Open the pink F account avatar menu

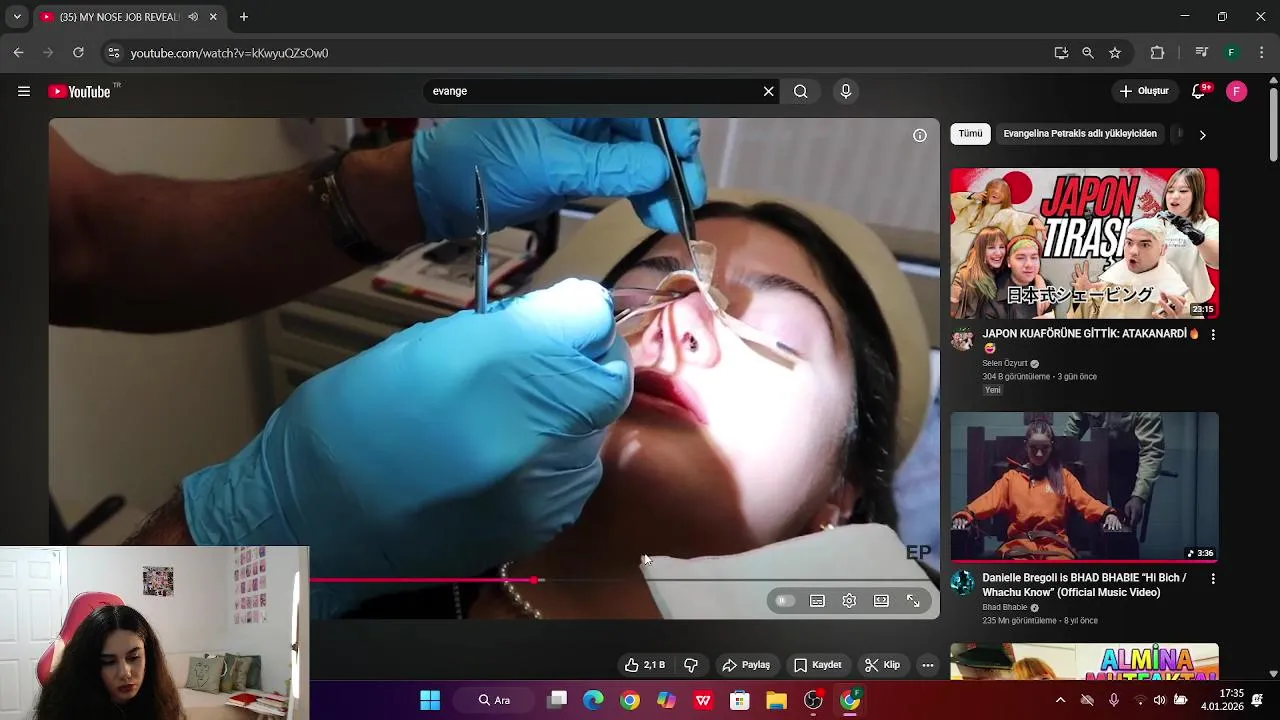point(1237,91)
